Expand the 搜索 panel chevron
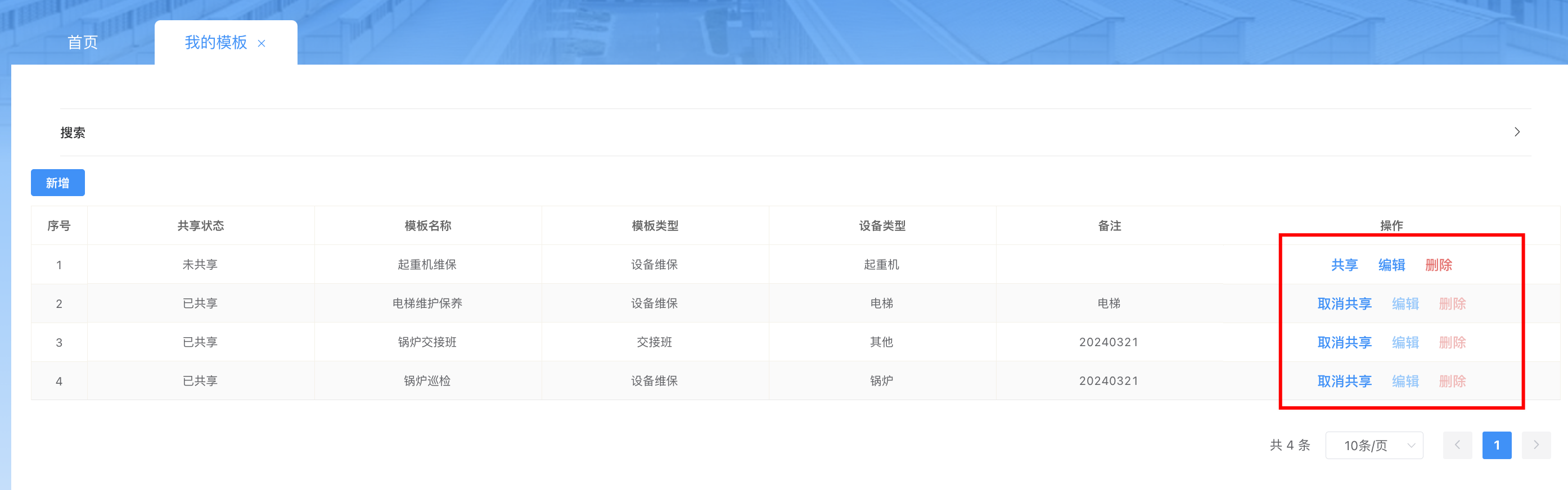The width and height of the screenshot is (1568, 490). point(1517,132)
